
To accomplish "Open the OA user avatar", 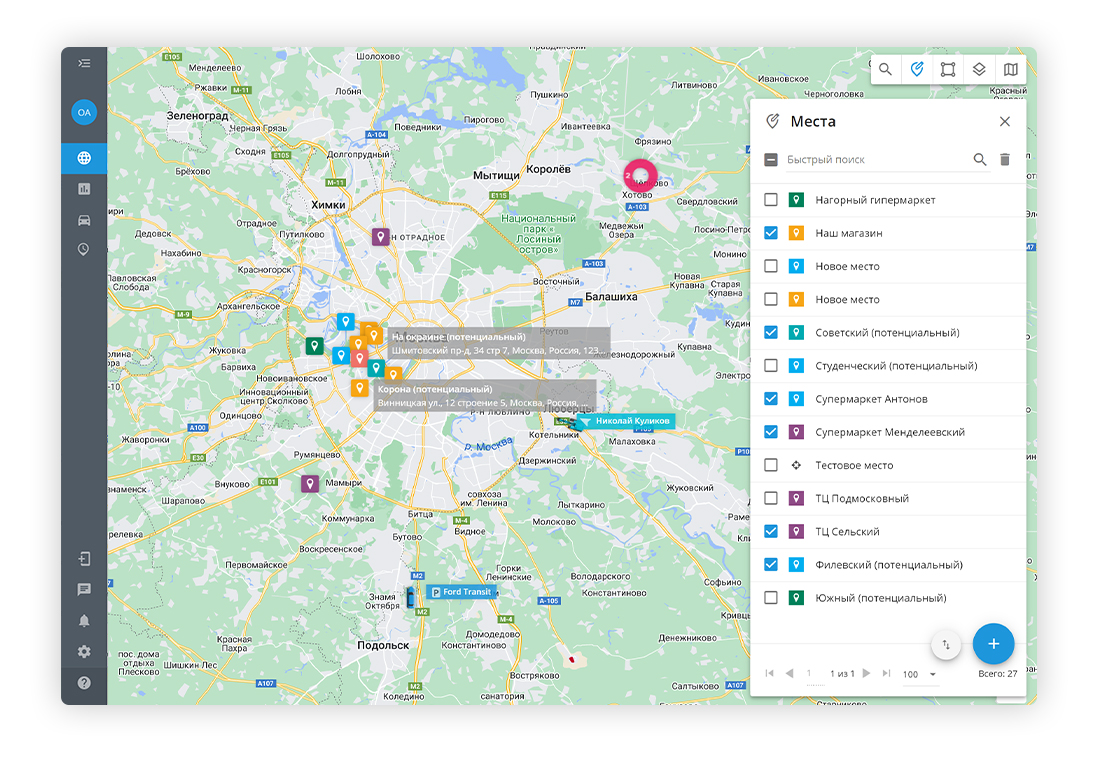I will [x=84, y=112].
